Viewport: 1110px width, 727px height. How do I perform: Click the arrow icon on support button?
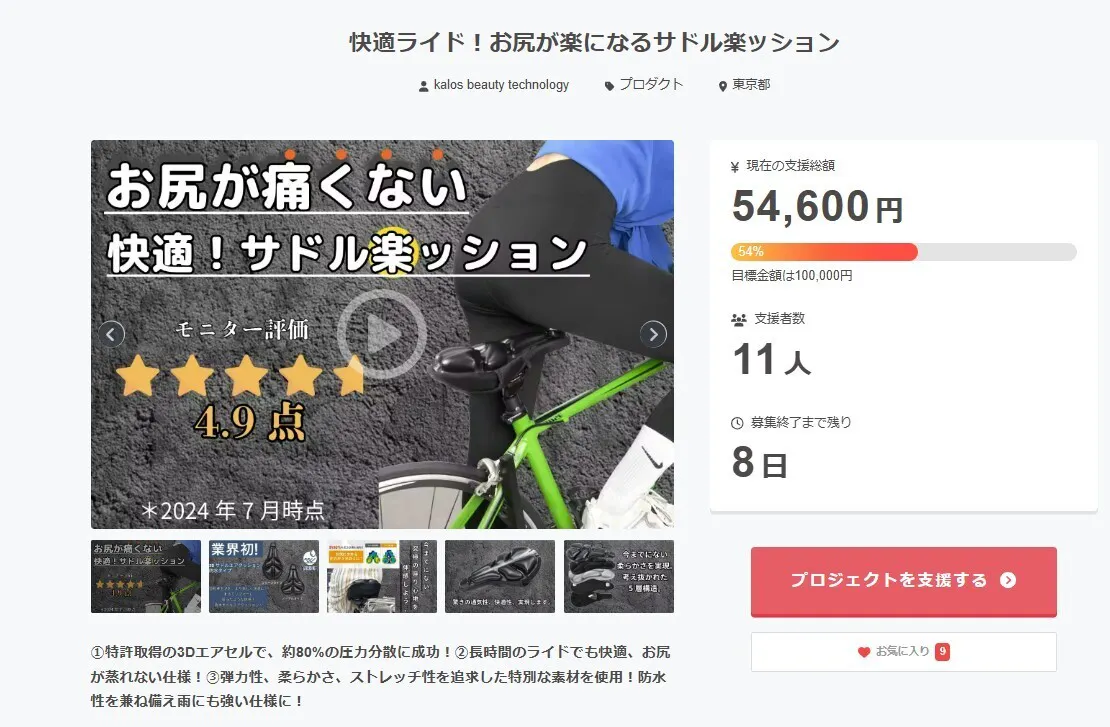(x=1008, y=580)
